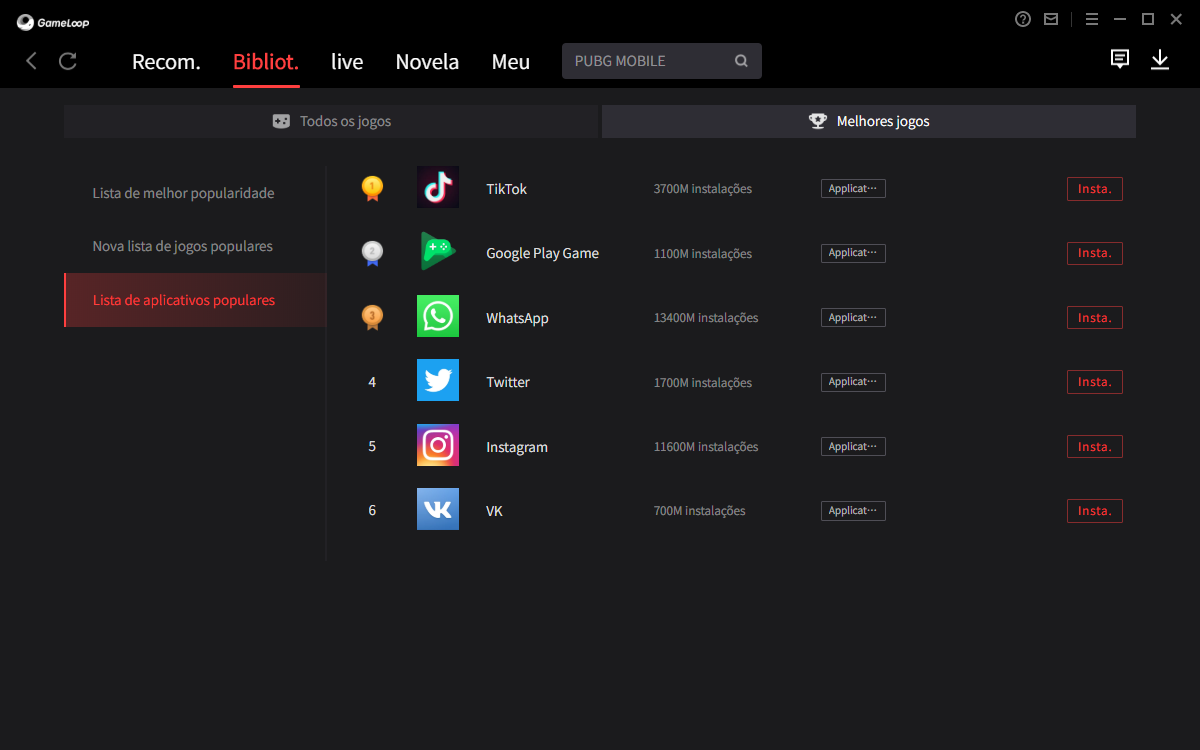Click the Twitter app icon
The image size is (1200, 750).
click(438, 381)
